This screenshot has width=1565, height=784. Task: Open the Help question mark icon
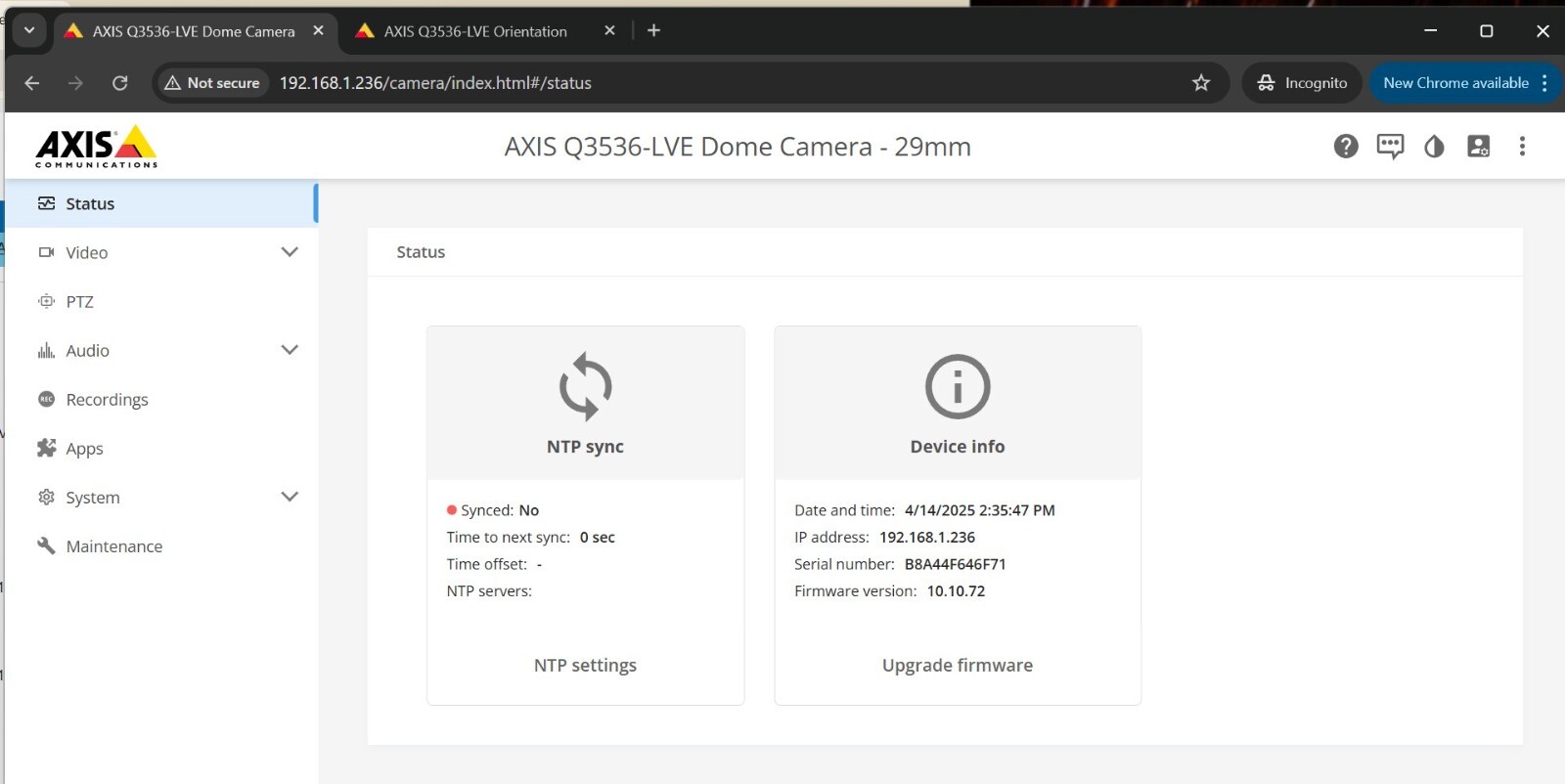1346,147
